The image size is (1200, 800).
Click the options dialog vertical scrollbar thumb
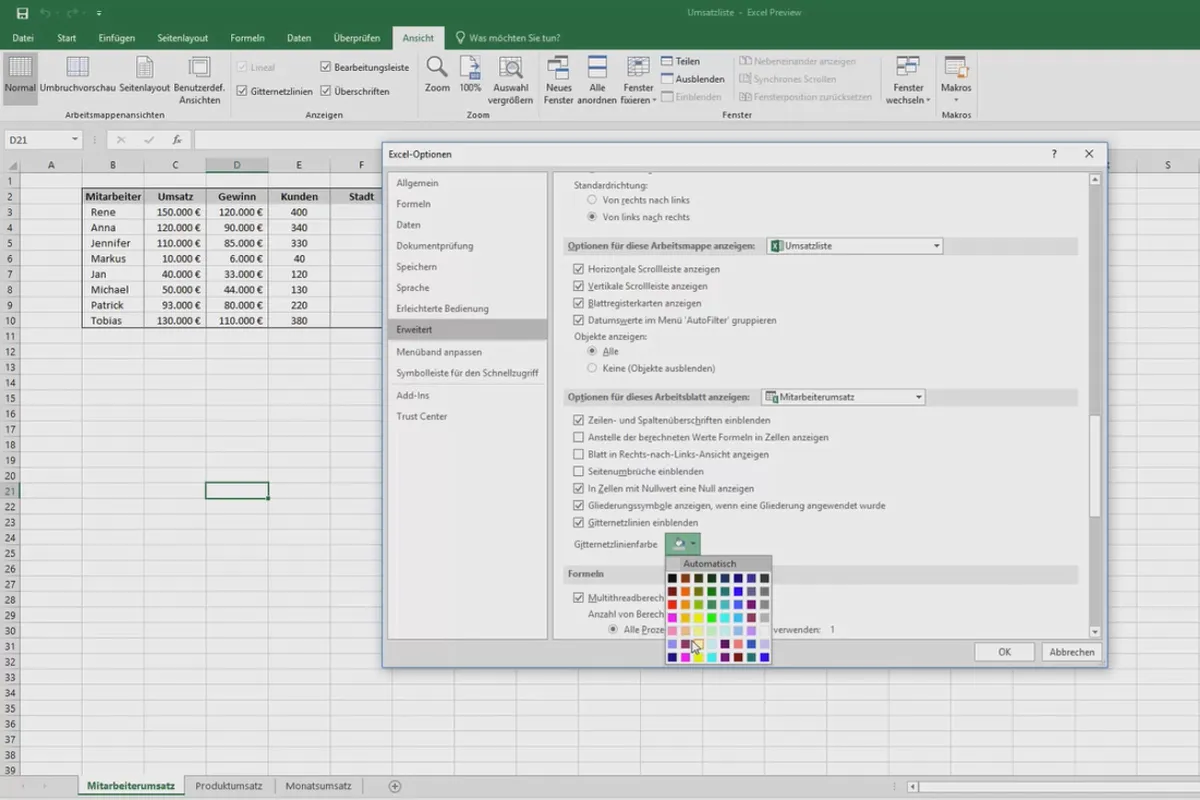[x=1094, y=465]
